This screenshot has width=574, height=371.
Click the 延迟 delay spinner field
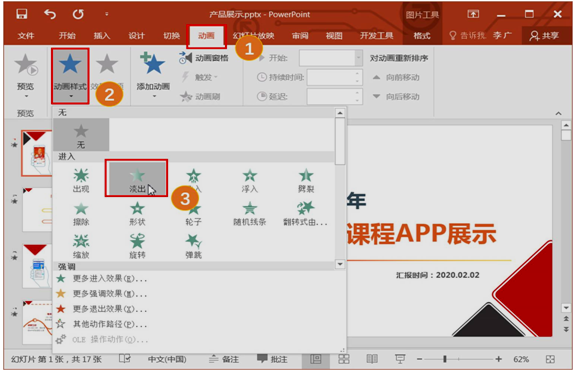[335, 97]
